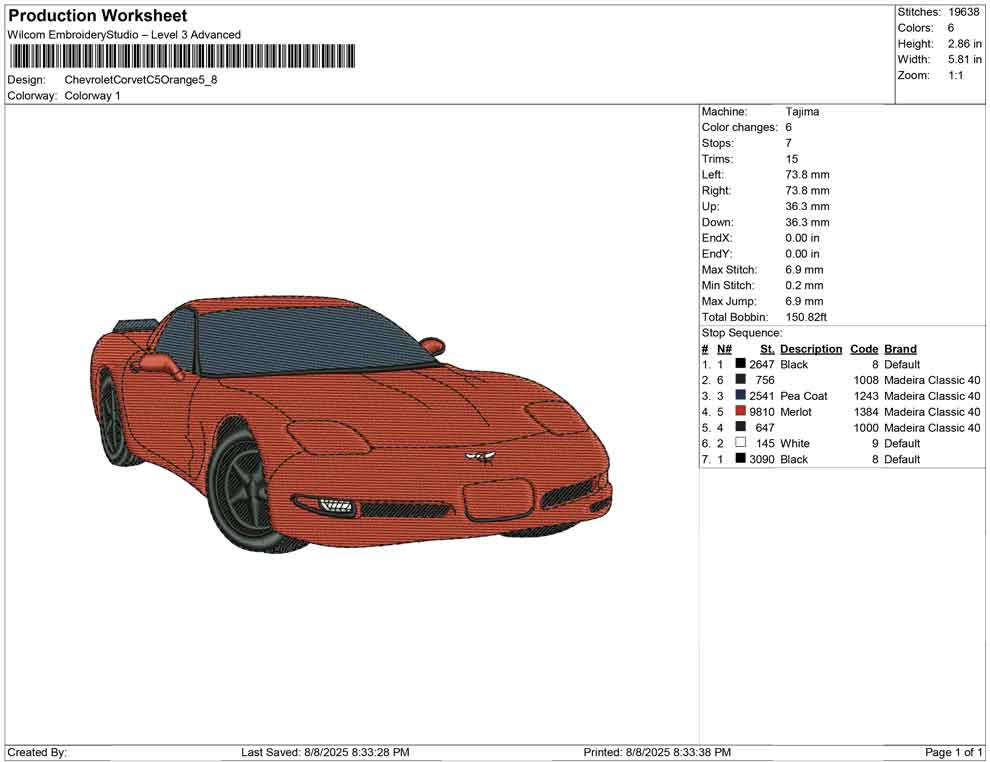990x762 pixels.
Task: Click the Zoom 1:1 value
Action: pyautogui.click(x=955, y=76)
